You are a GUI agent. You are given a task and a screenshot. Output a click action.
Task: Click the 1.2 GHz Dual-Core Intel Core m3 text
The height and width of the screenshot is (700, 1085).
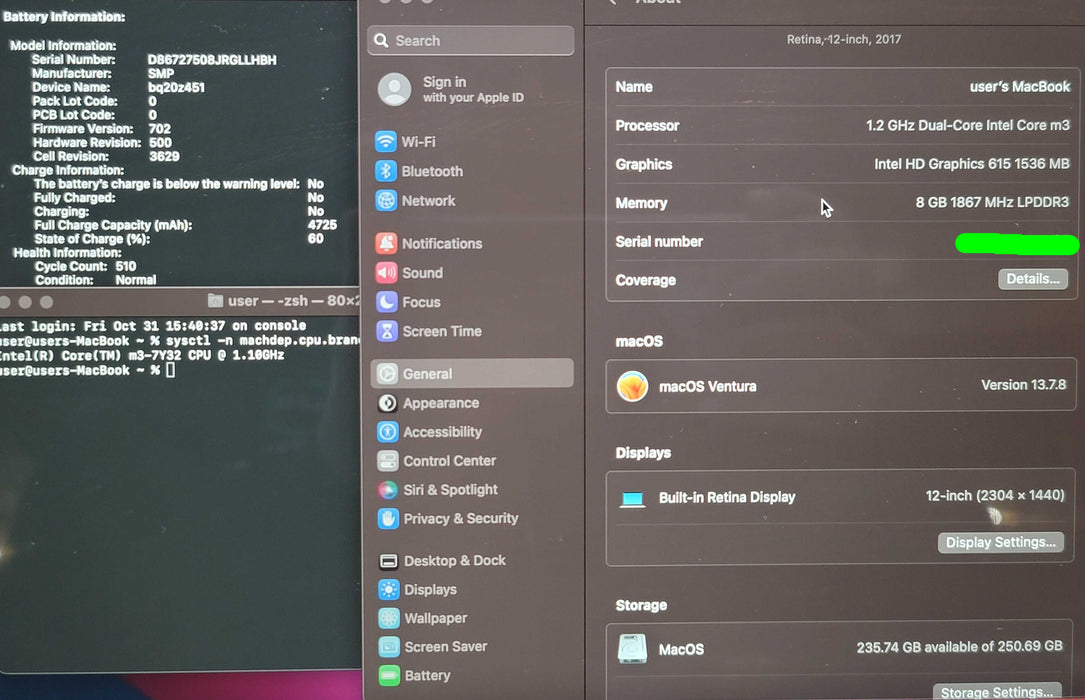(967, 125)
